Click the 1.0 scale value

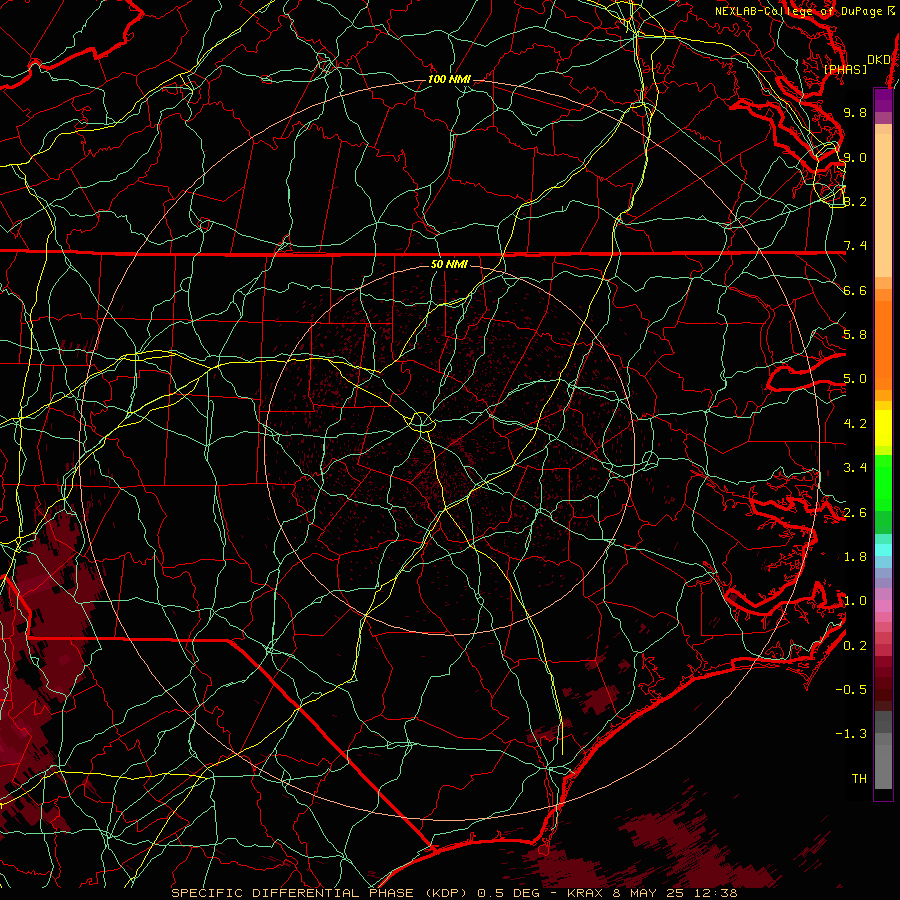(x=855, y=601)
